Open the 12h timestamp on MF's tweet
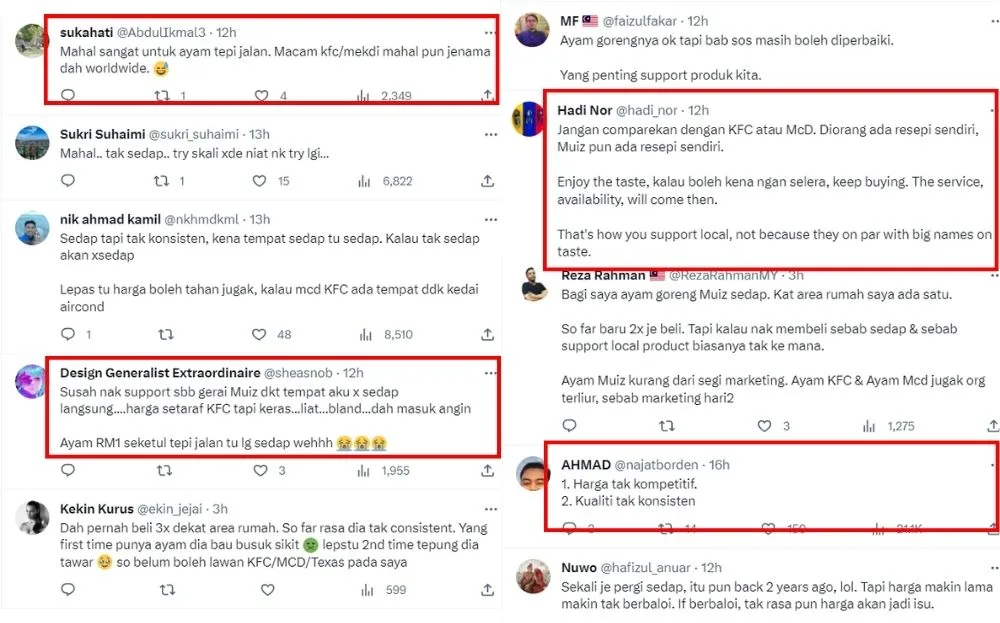 [x=696, y=20]
